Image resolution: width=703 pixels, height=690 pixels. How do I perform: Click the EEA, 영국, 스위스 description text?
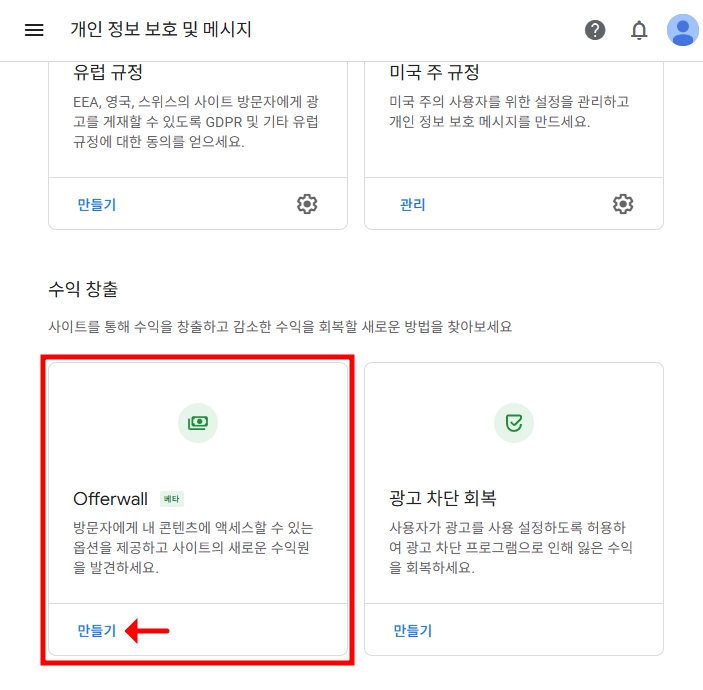click(x=196, y=122)
